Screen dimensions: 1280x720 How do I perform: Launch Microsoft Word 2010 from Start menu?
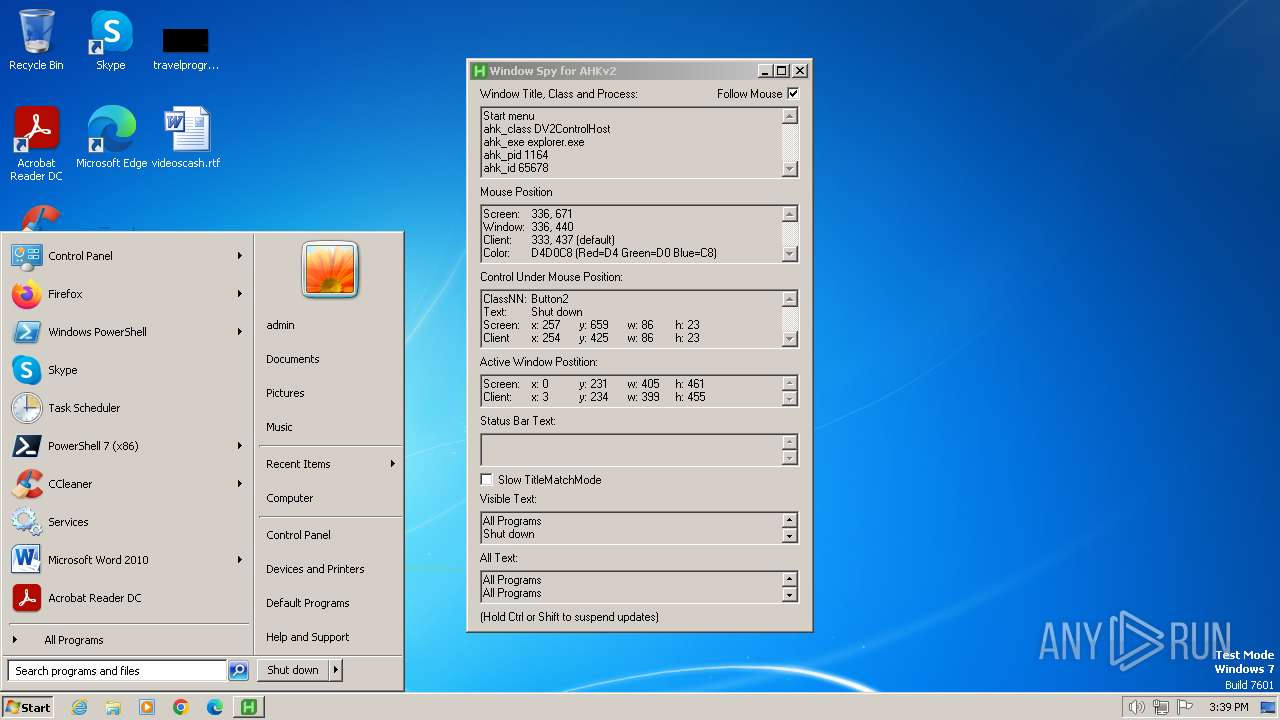[x=128, y=560]
